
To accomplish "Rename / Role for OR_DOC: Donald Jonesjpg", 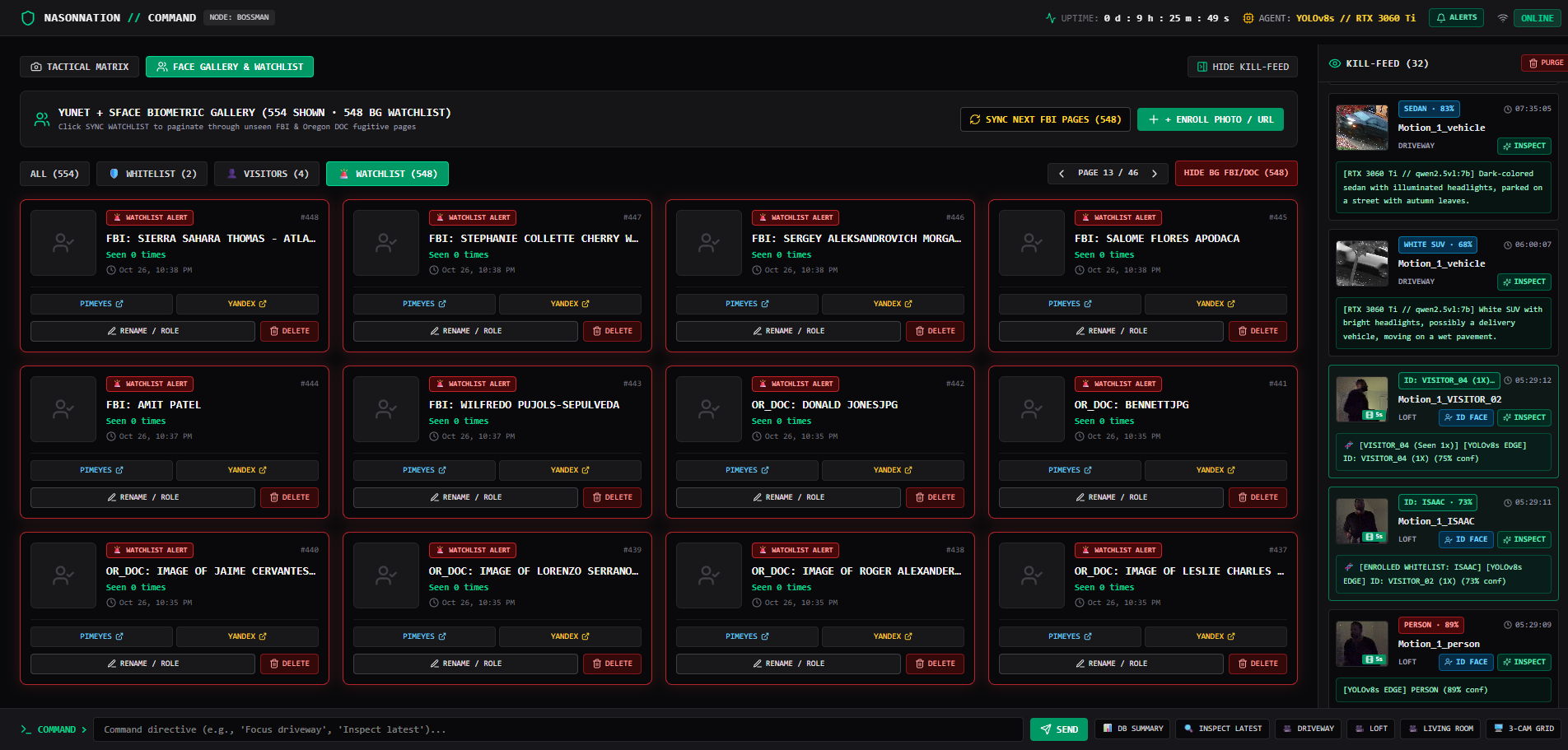I will (x=788, y=497).
